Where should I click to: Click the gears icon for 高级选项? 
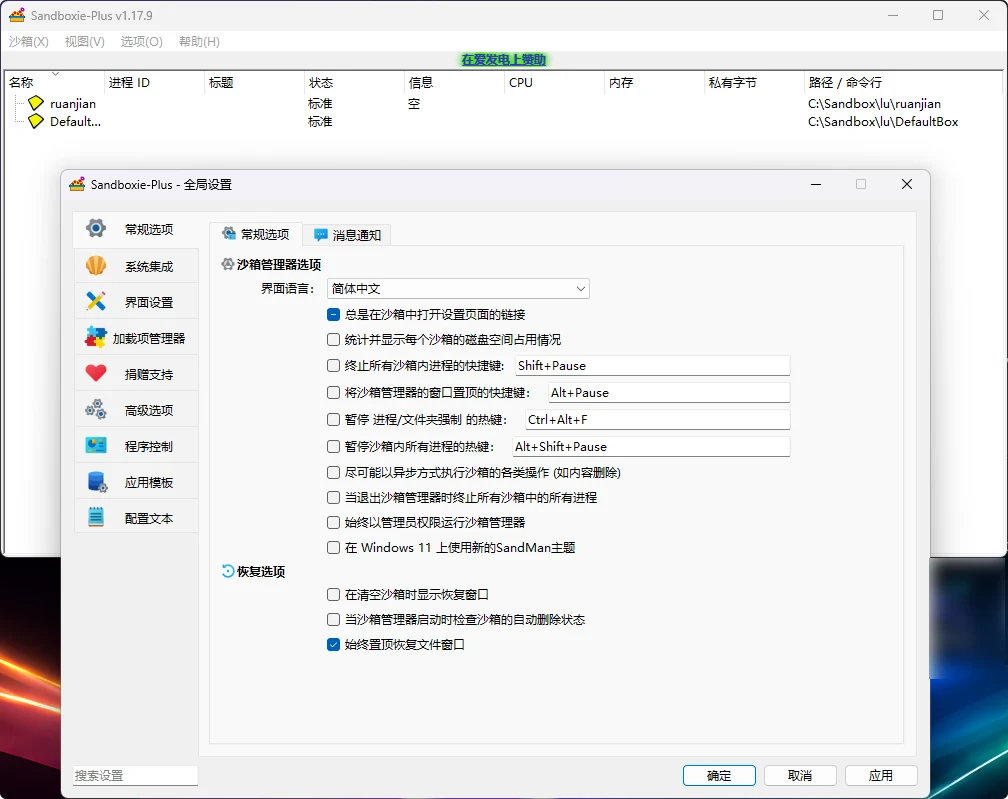(x=96, y=409)
